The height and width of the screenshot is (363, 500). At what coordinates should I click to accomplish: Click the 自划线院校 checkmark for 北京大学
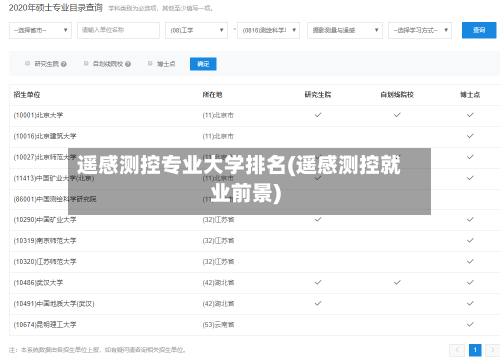point(397,115)
